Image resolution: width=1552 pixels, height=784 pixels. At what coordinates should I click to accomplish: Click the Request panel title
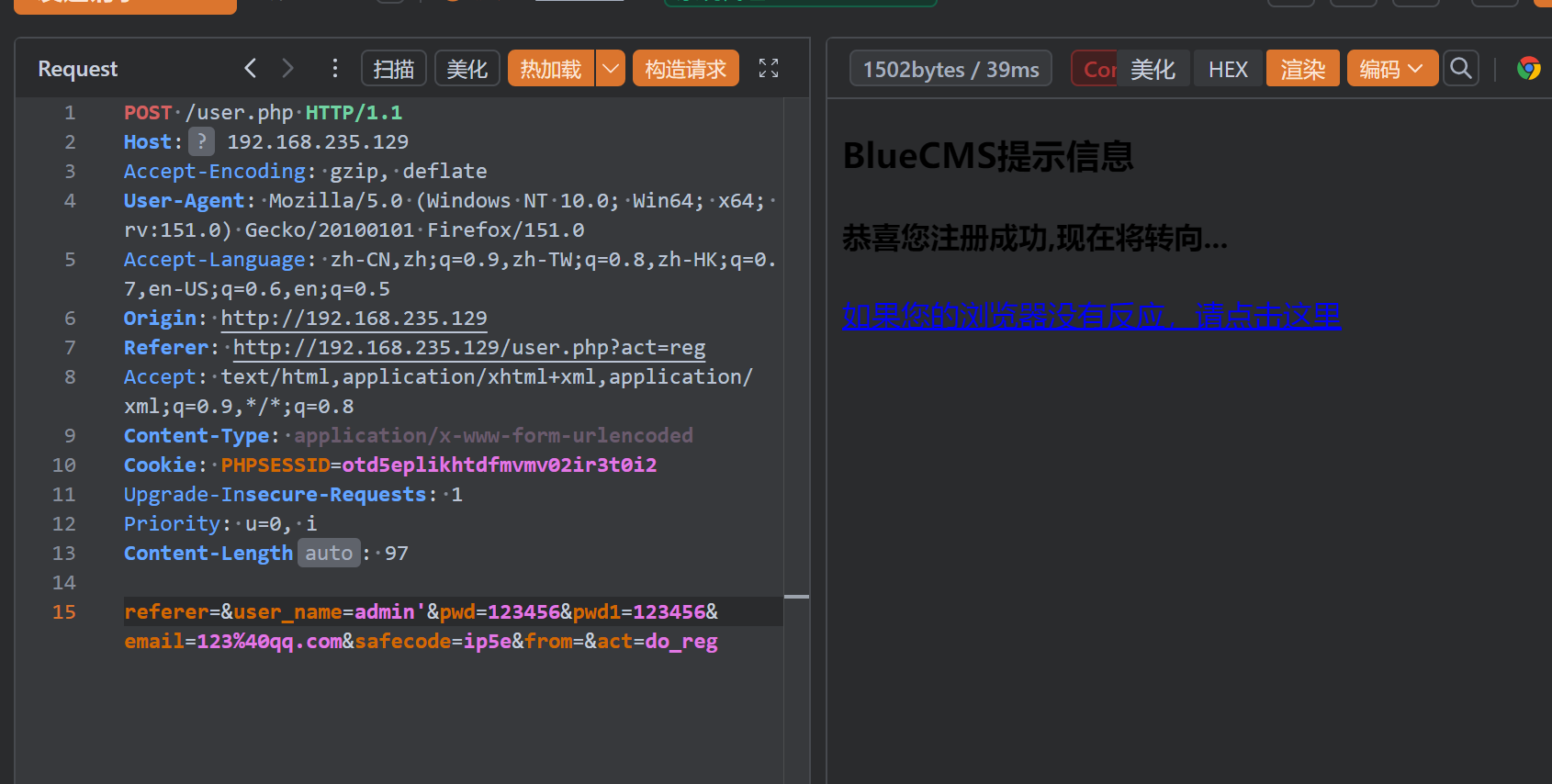pos(78,69)
